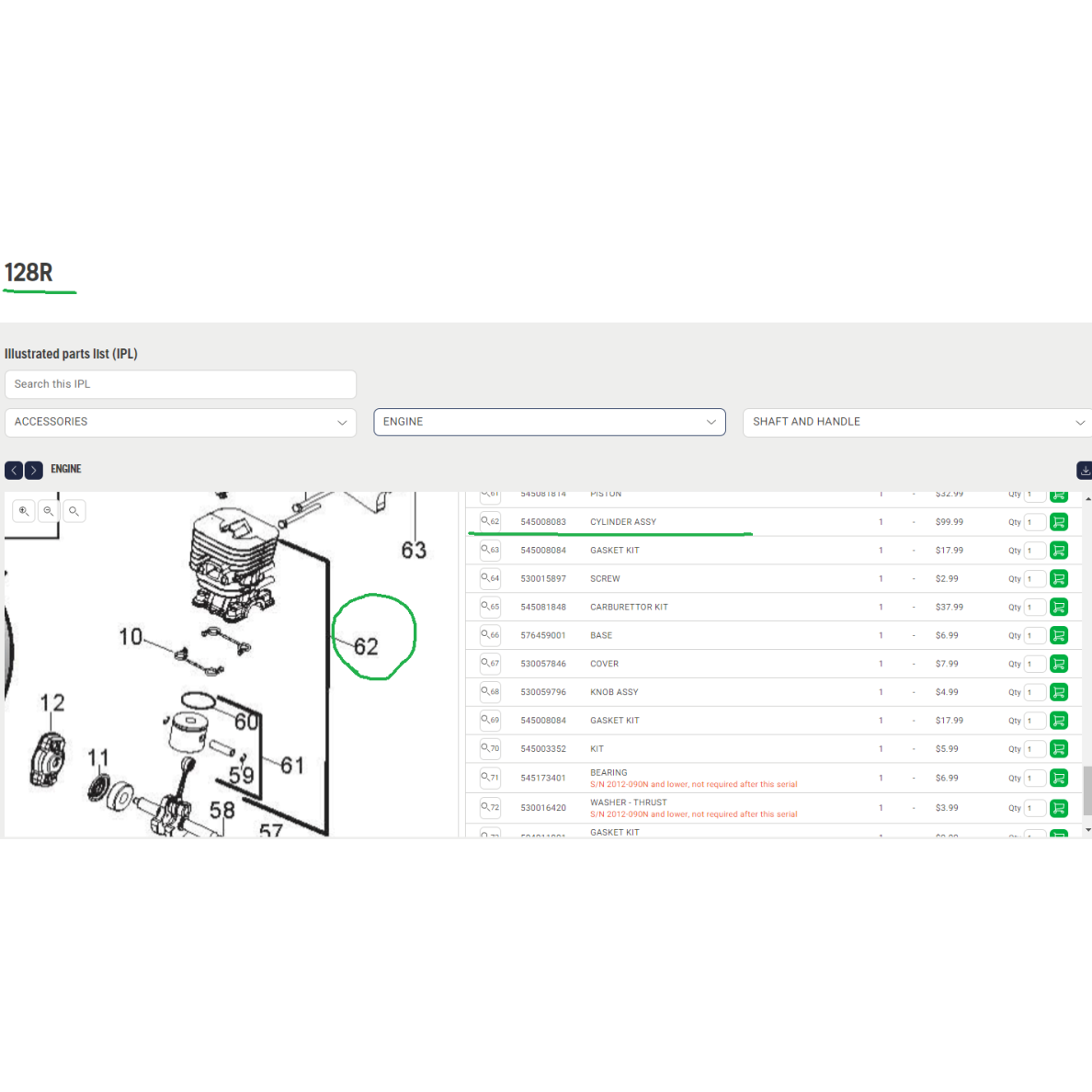Download the parts list with download icon

(x=1085, y=470)
